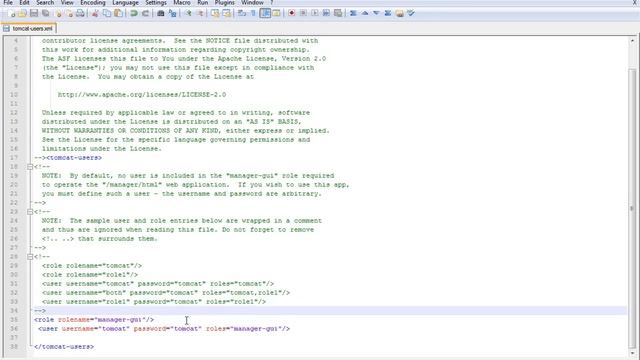Click the downward triangle plugin toolbar icon
Image resolution: width=640 pixels, height=360 pixels.
[376, 13]
